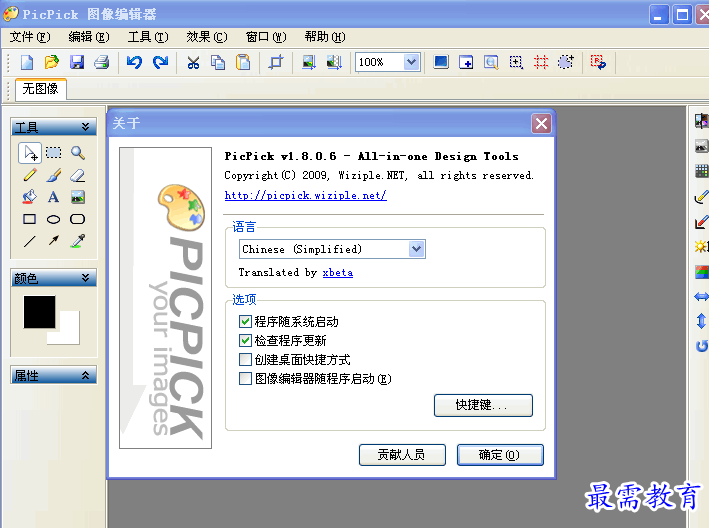Capture full screen with the monitor icon
709x528 pixels.
point(441,62)
